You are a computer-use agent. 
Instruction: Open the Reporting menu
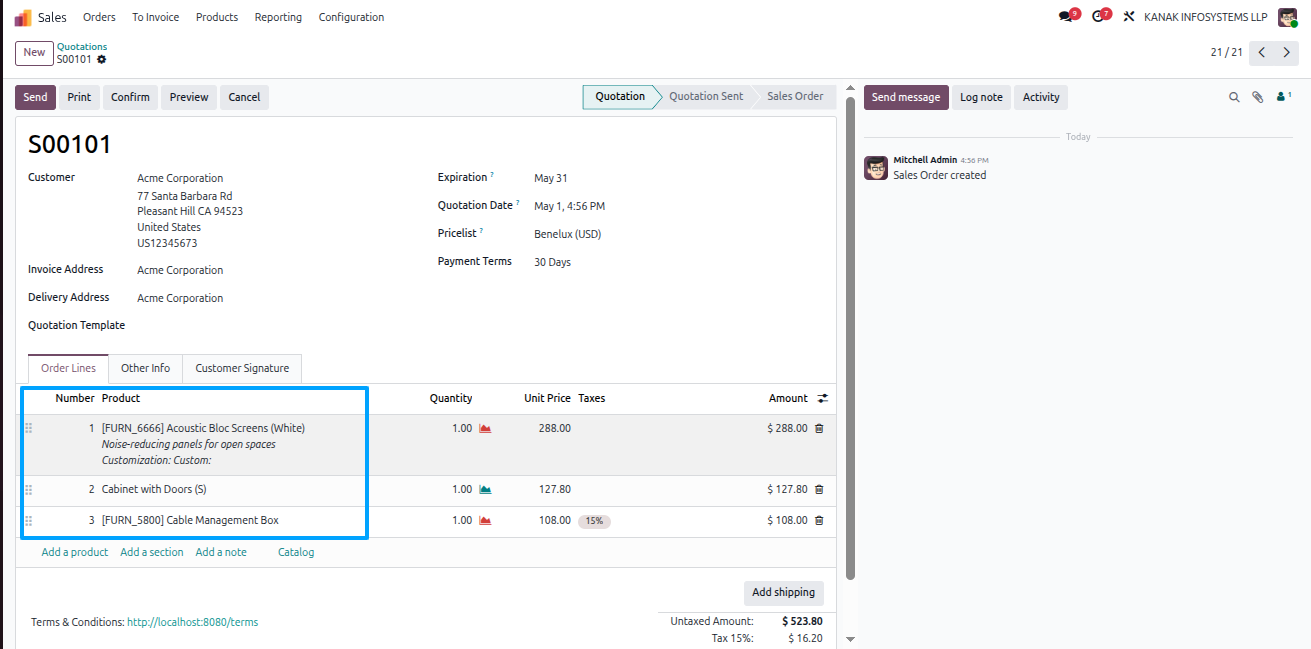(x=278, y=17)
